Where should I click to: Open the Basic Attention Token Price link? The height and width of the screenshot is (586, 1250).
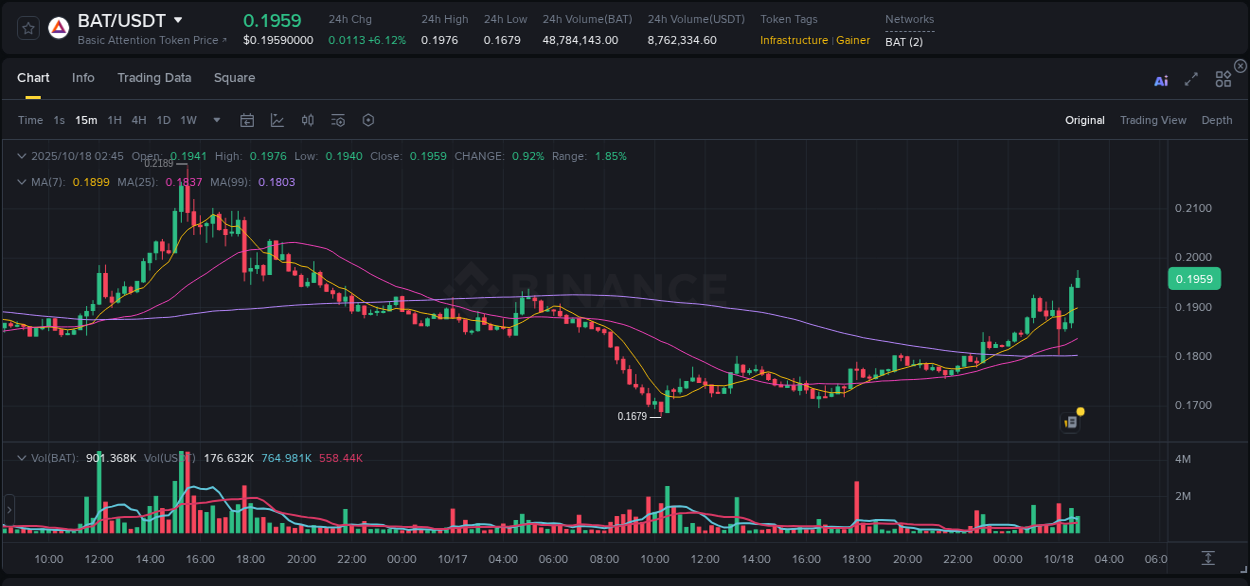click(x=152, y=40)
